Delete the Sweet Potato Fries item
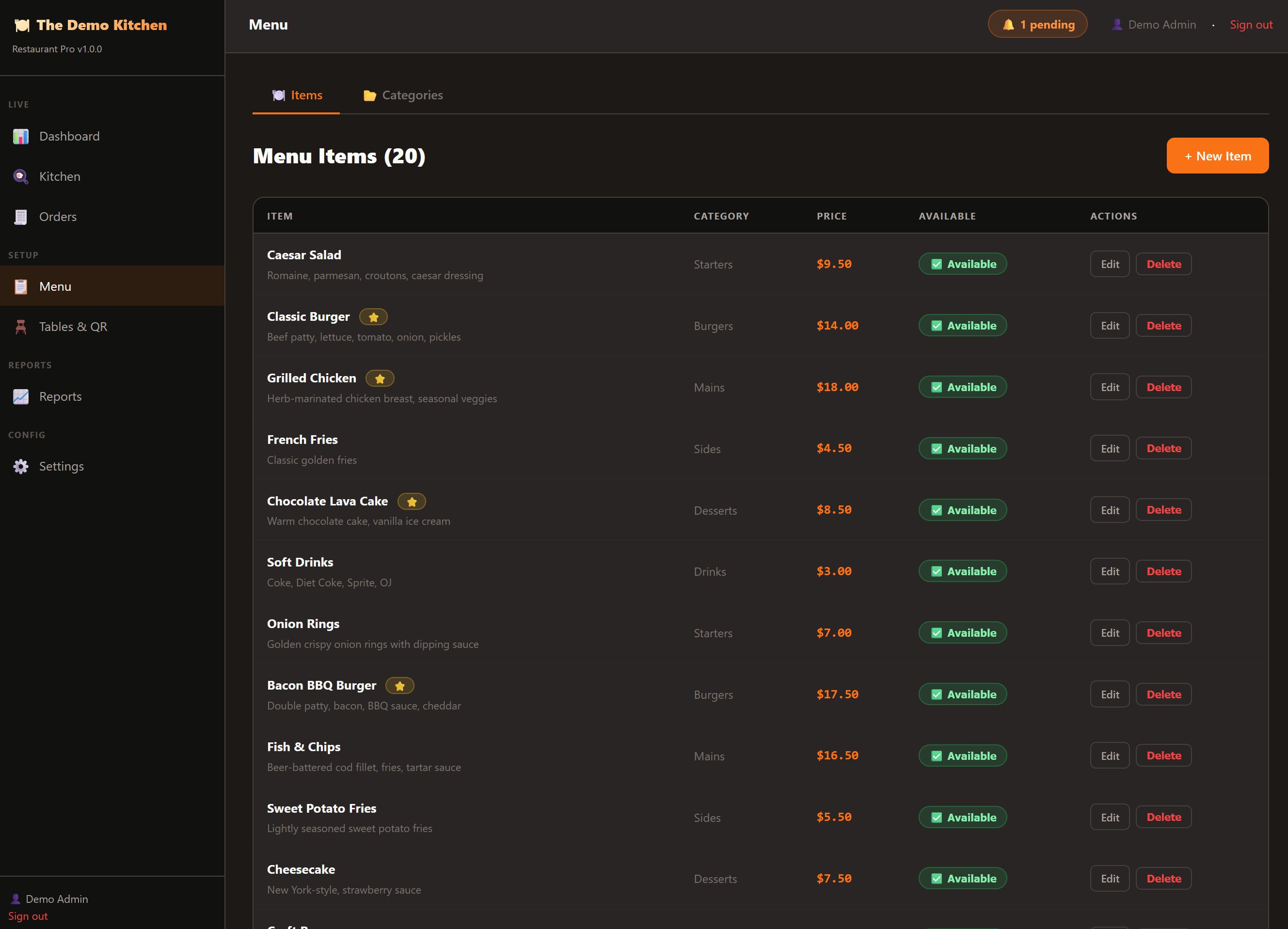 pos(1163,818)
